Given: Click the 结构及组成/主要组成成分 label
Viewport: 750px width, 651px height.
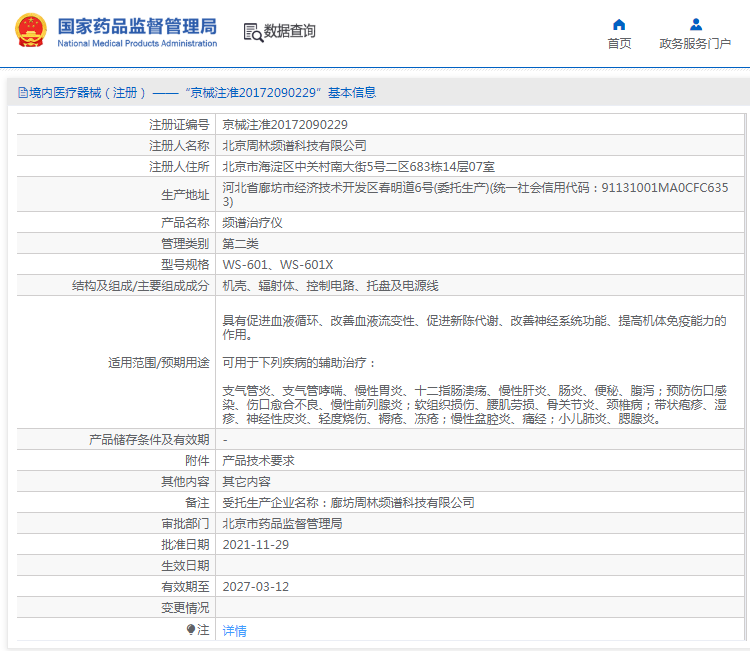Looking at the screenshot, I should 141,286.
